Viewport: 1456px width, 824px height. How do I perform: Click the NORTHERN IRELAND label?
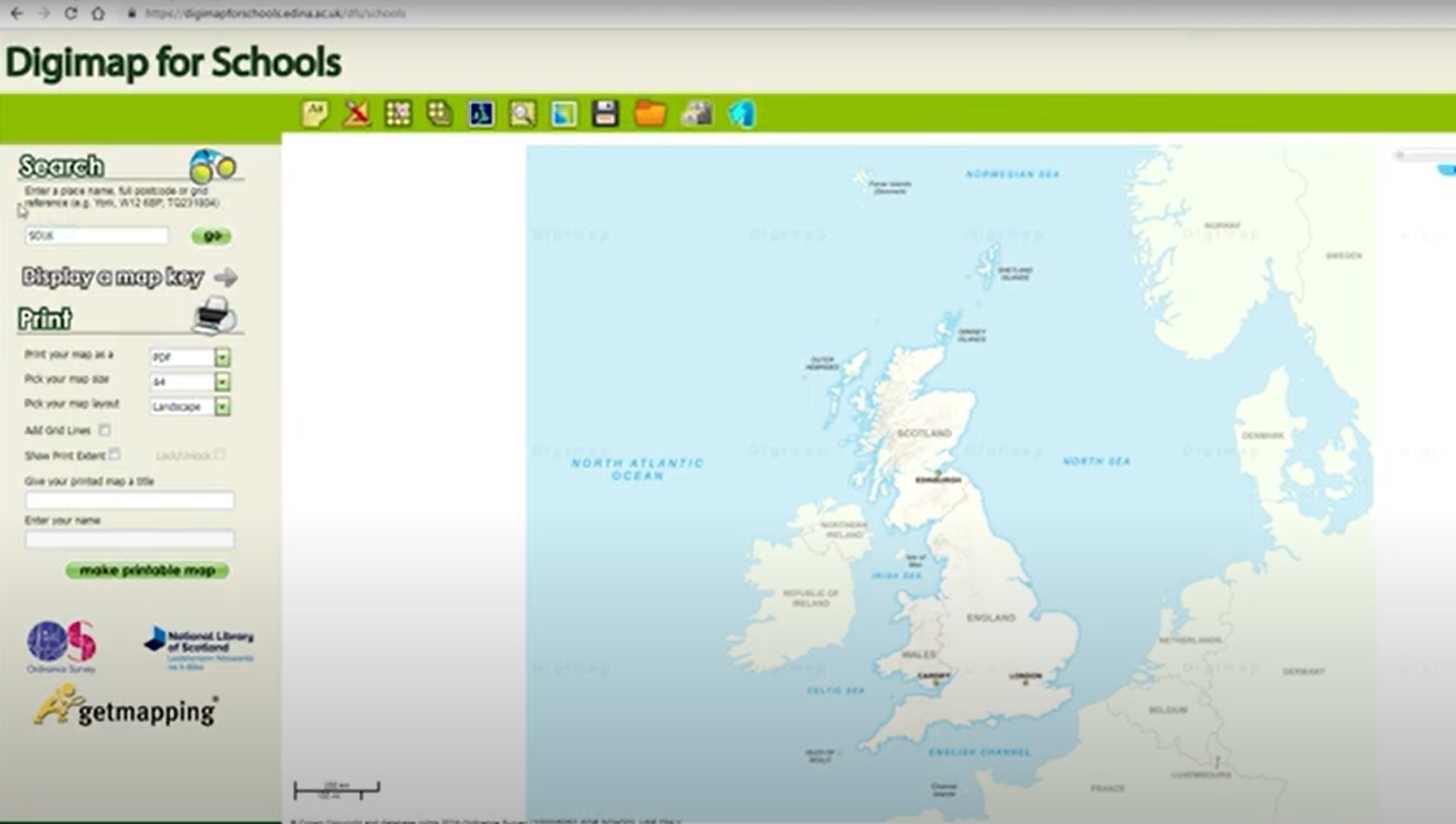point(844,530)
